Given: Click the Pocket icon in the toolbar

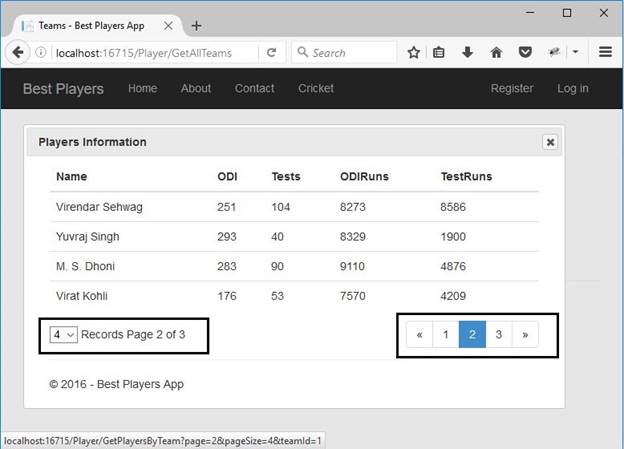Looking at the screenshot, I should (x=524, y=52).
